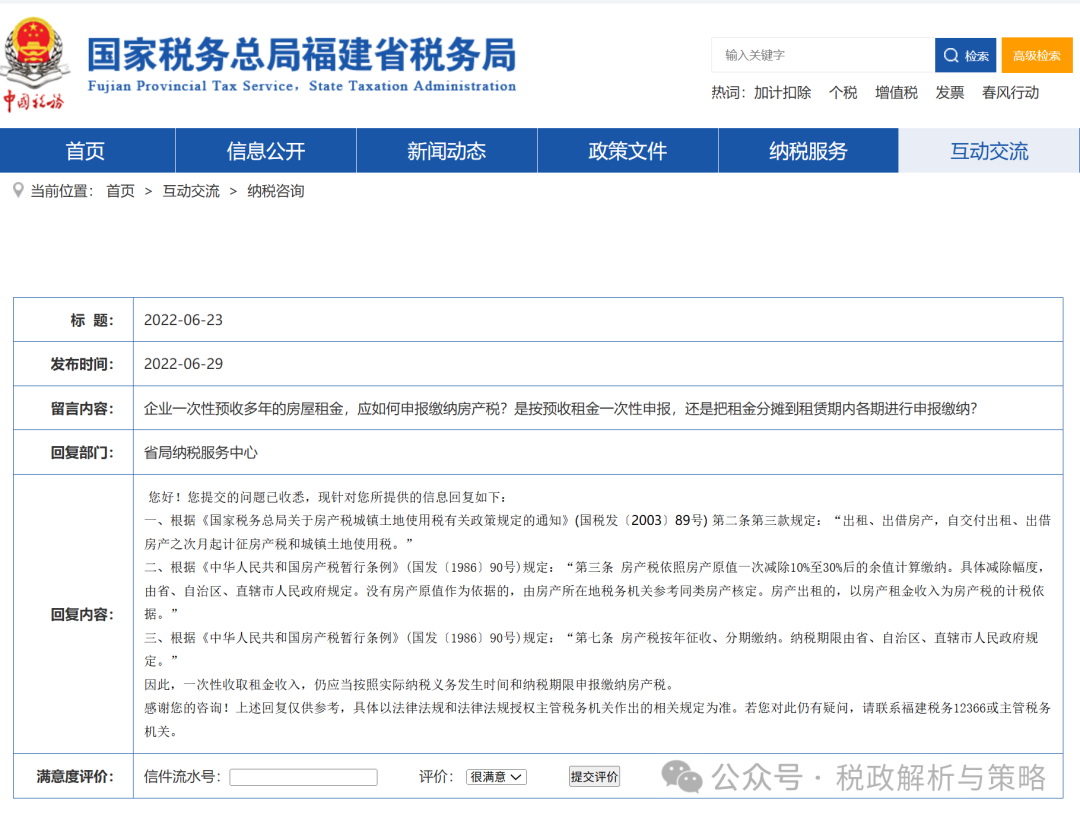Open the 评价 satisfaction dropdown
1080x821 pixels.
click(x=496, y=777)
